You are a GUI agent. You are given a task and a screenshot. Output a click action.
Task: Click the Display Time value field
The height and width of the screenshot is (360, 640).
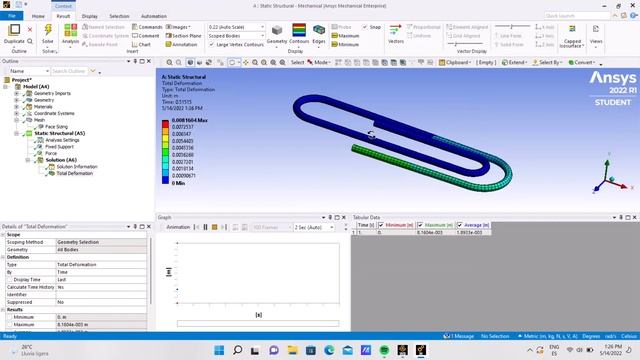pos(101,280)
